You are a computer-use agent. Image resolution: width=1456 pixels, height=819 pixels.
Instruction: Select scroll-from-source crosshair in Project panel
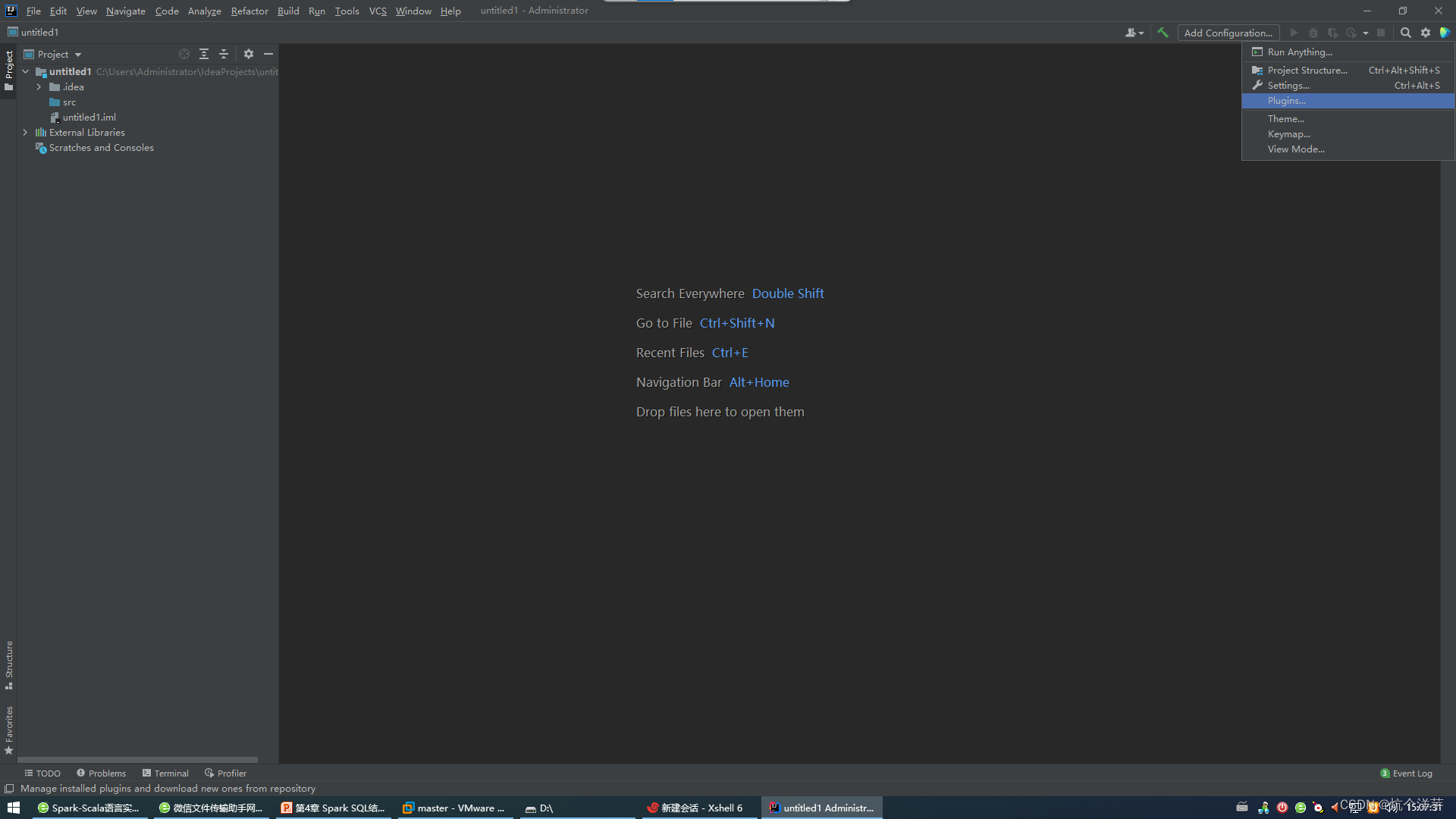(x=184, y=54)
